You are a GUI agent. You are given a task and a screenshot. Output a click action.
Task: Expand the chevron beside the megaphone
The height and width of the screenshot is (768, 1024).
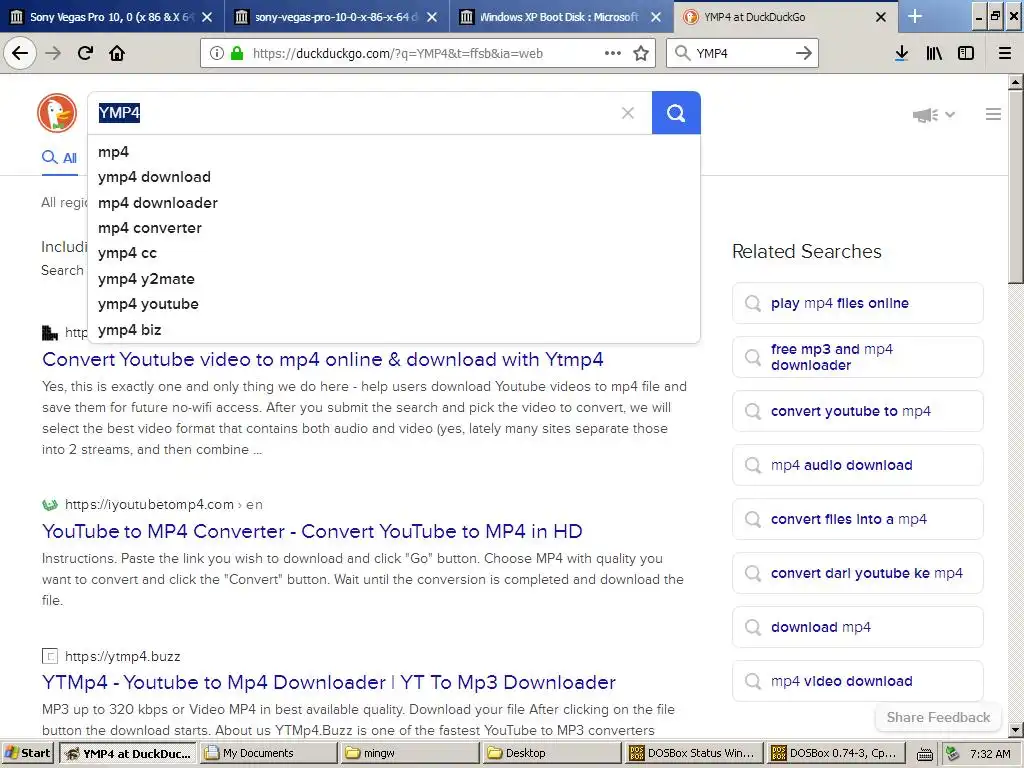[950, 115]
